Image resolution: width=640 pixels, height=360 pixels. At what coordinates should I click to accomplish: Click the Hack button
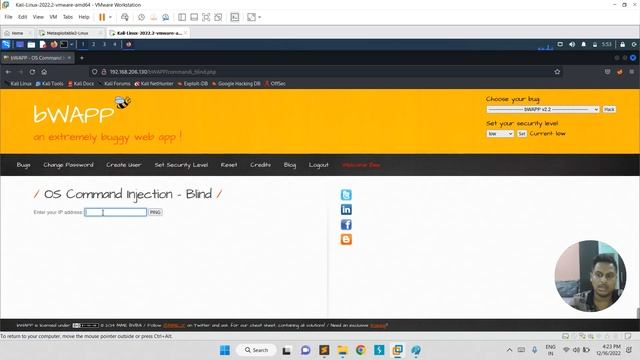(609, 109)
